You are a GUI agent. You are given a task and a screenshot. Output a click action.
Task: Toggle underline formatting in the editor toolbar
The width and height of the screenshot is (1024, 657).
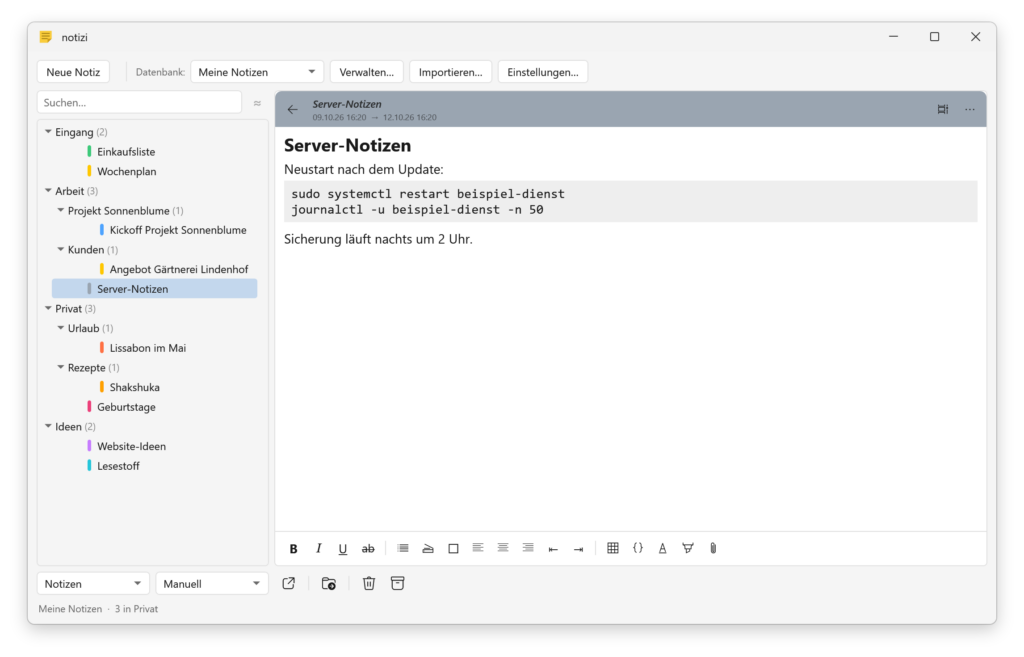coord(343,549)
